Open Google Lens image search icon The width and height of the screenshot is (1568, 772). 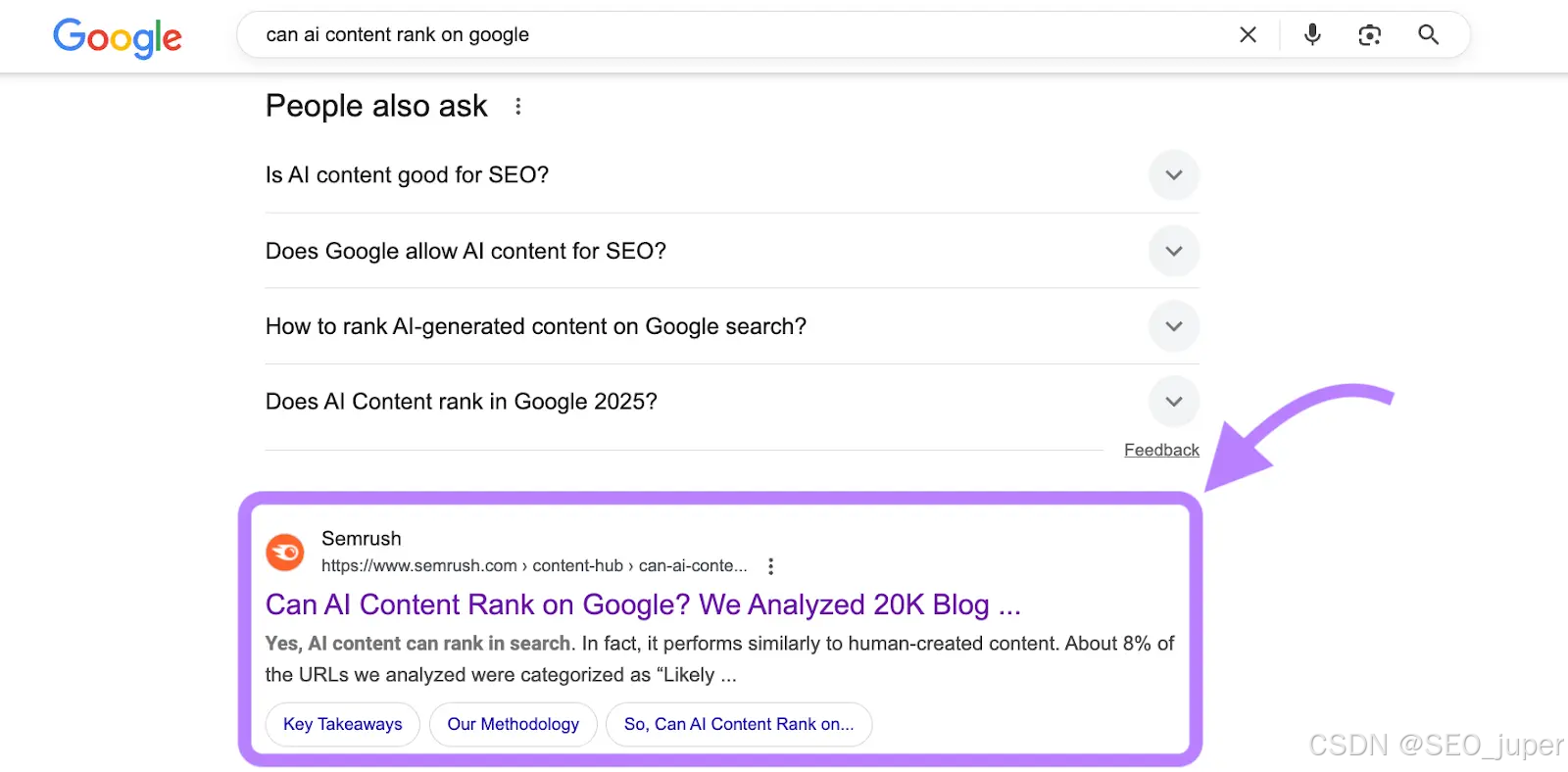click(x=1369, y=35)
